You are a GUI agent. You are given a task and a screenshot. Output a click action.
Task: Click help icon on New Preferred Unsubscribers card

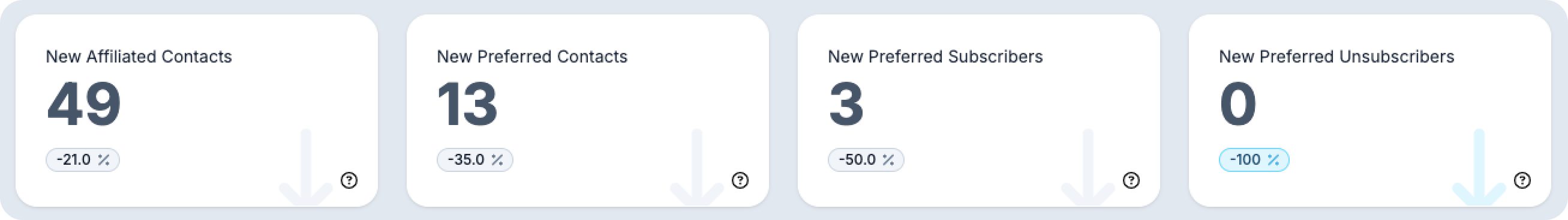(1522, 180)
